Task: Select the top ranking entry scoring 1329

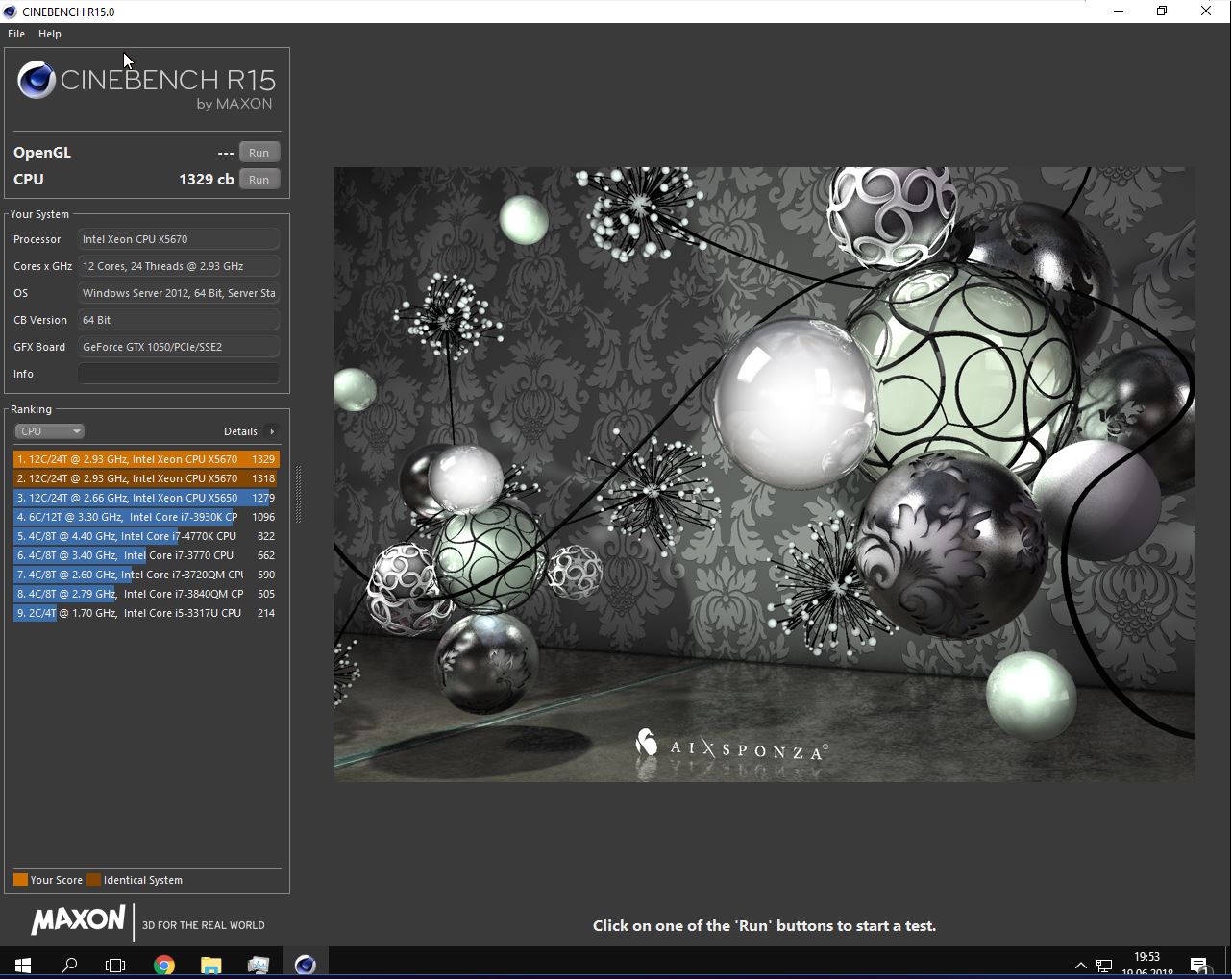Action: (146, 459)
